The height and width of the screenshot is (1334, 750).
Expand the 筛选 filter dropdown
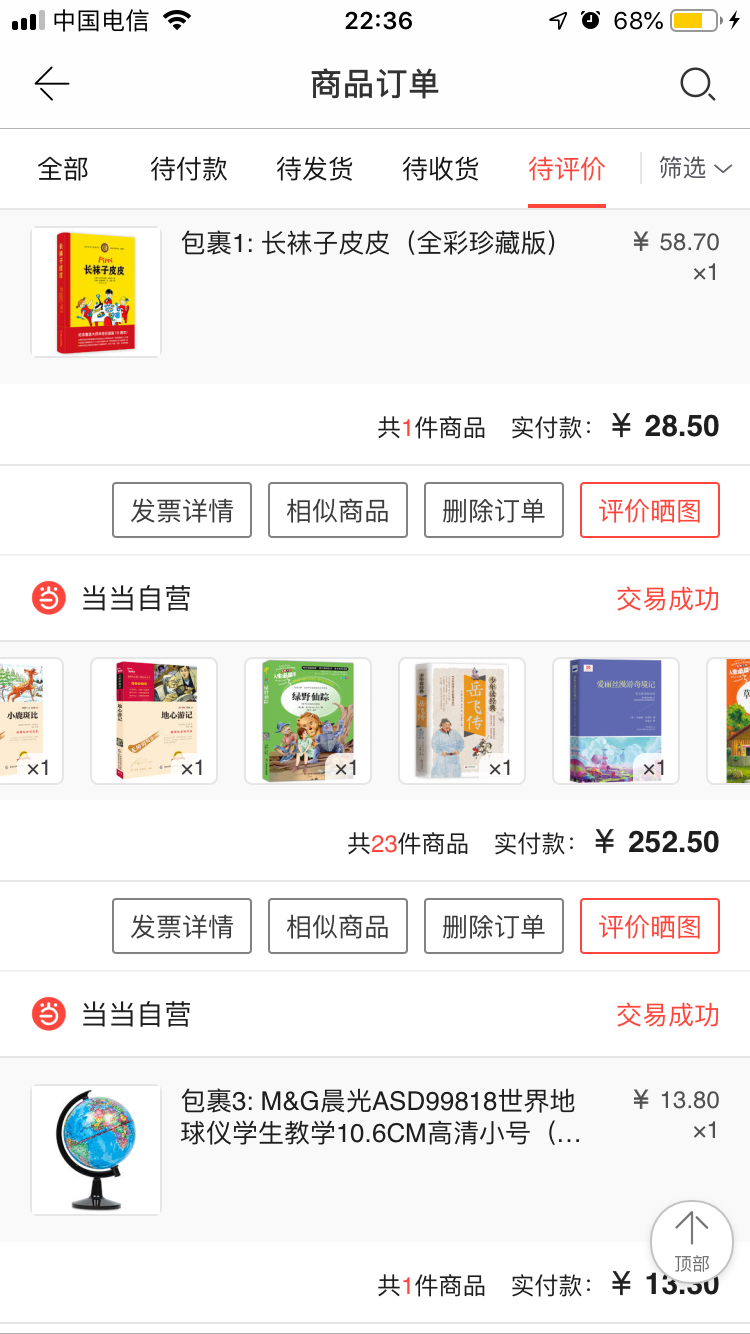click(695, 168)
